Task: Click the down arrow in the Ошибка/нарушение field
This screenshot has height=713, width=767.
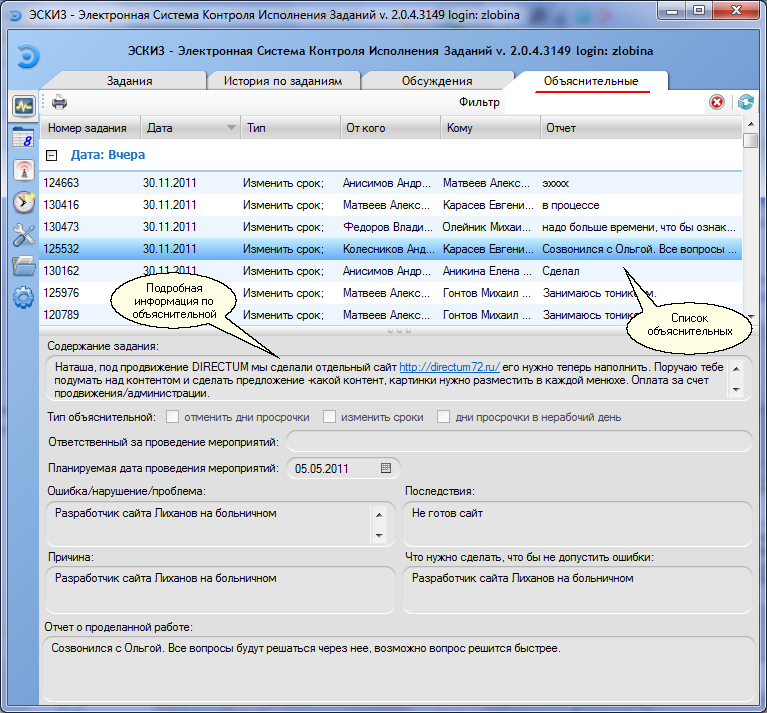Action: click(x=379, y=536)
